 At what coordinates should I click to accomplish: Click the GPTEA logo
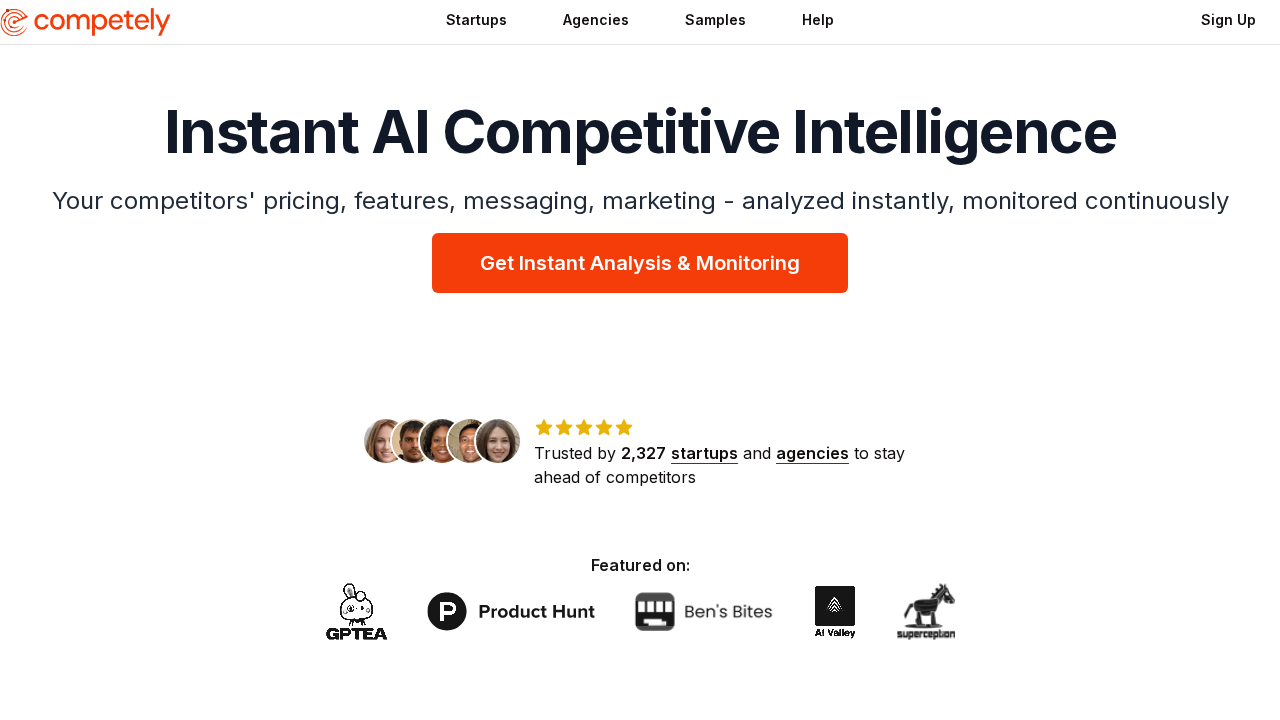click(356, 611)
